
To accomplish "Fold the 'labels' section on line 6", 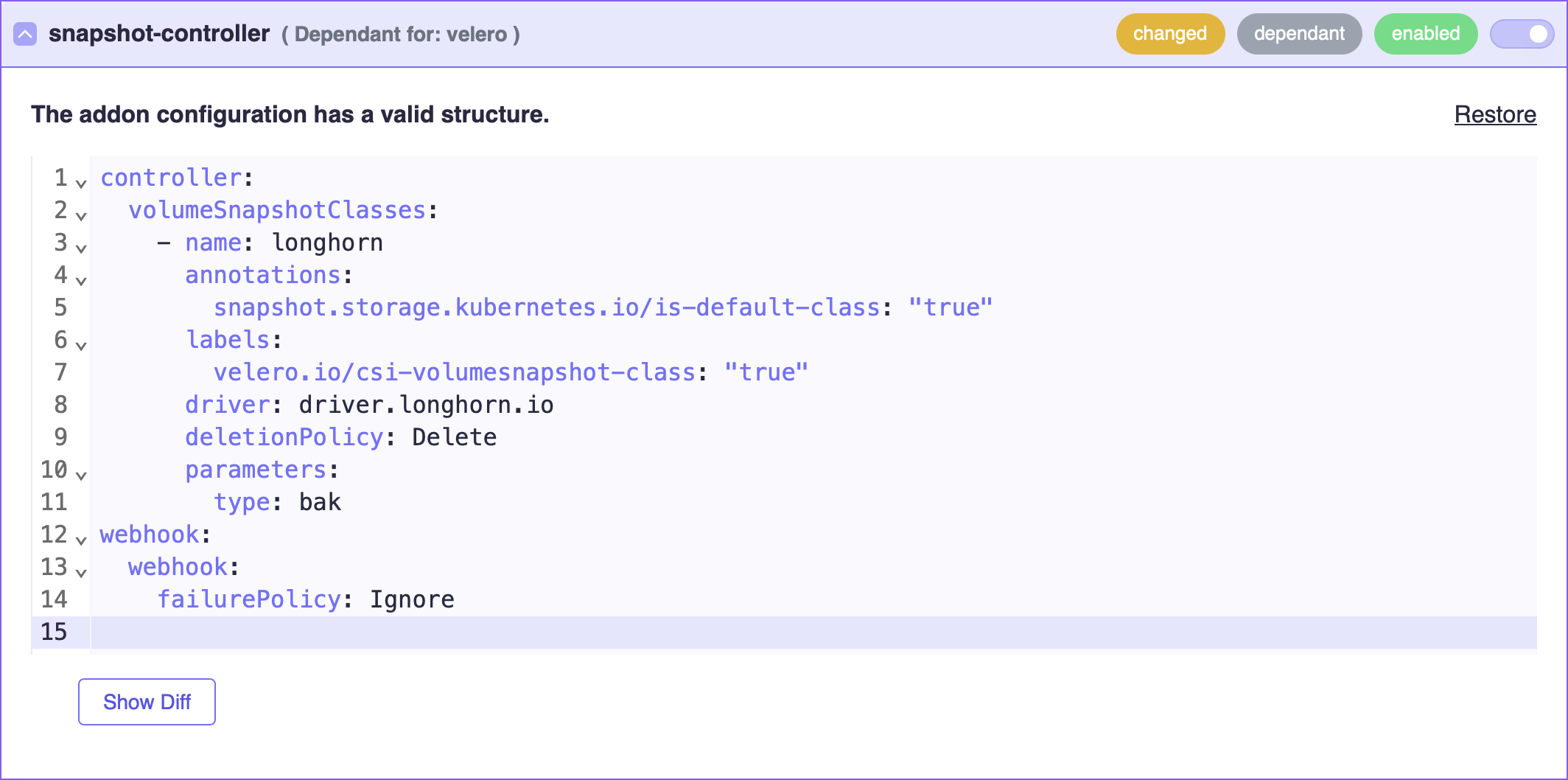I will (x=81, y=345).
